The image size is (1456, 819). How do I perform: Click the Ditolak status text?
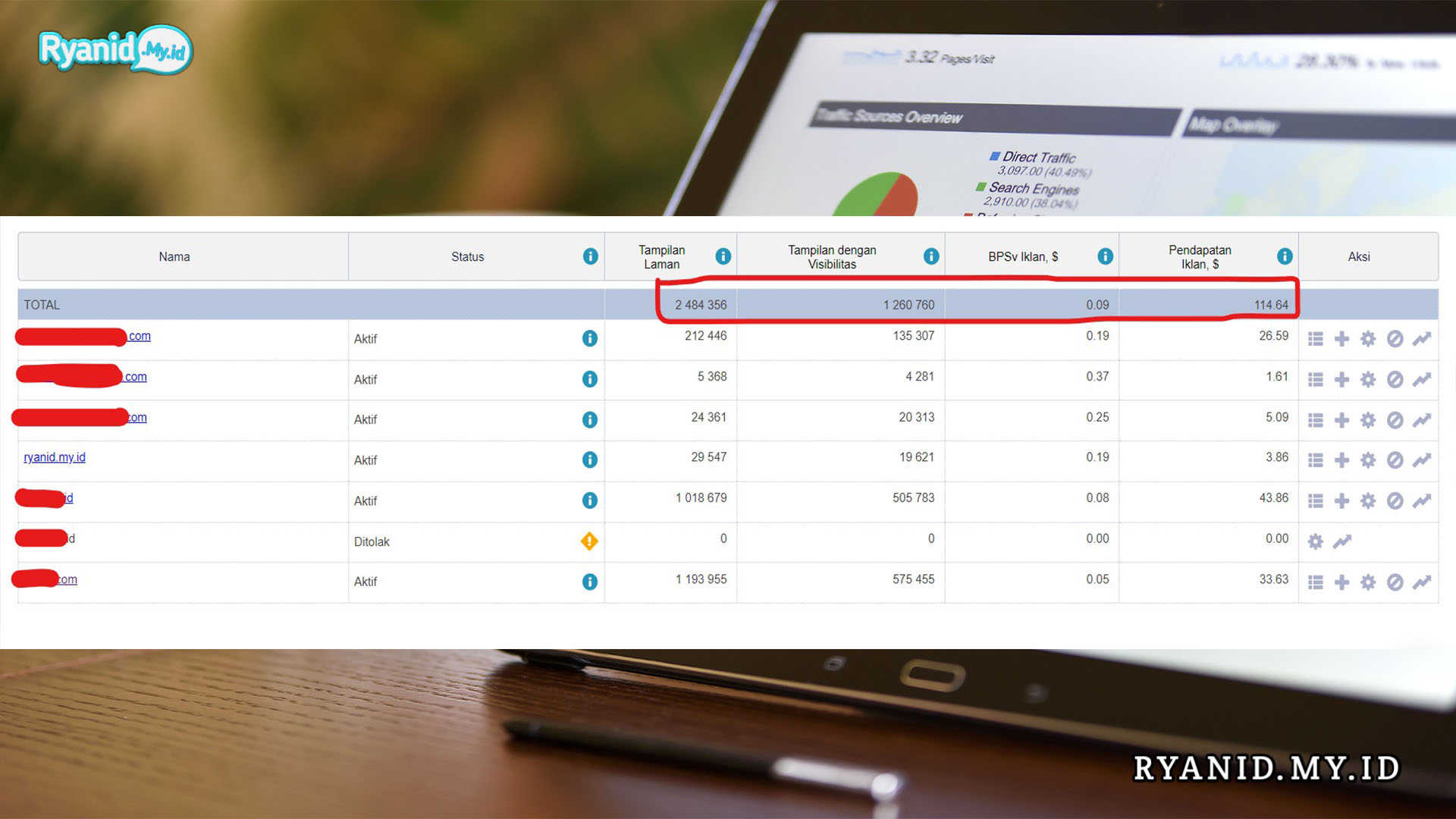[x=372, y=541]
